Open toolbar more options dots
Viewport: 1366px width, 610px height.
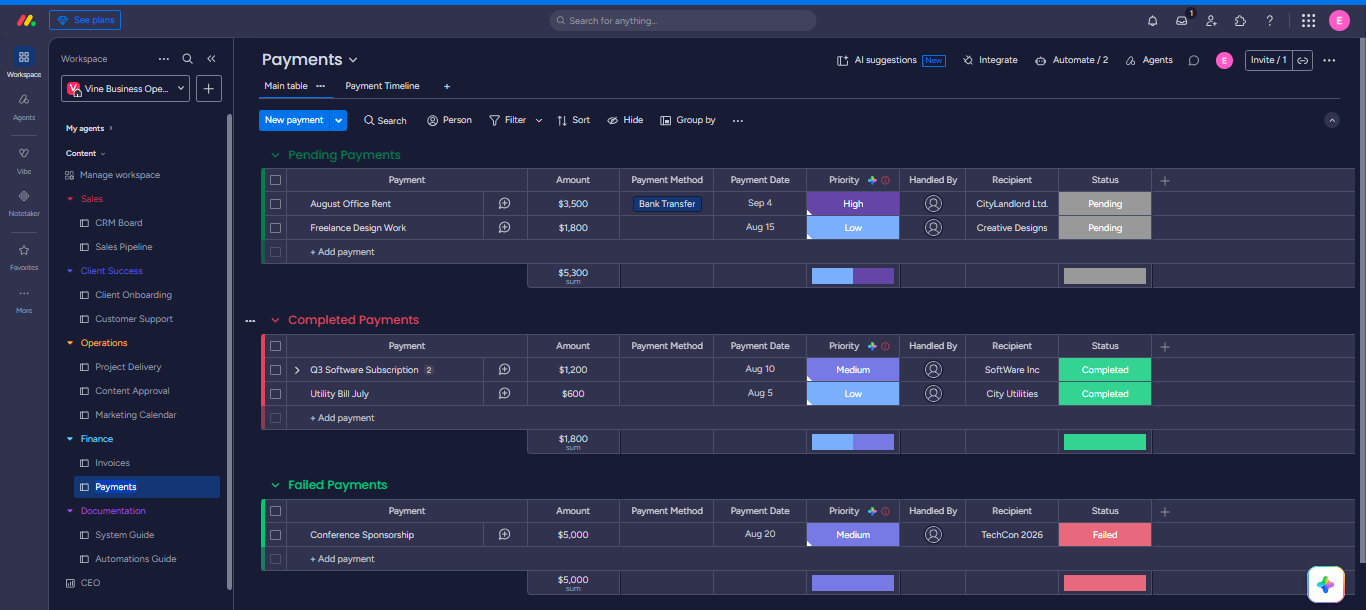point(738,120)
